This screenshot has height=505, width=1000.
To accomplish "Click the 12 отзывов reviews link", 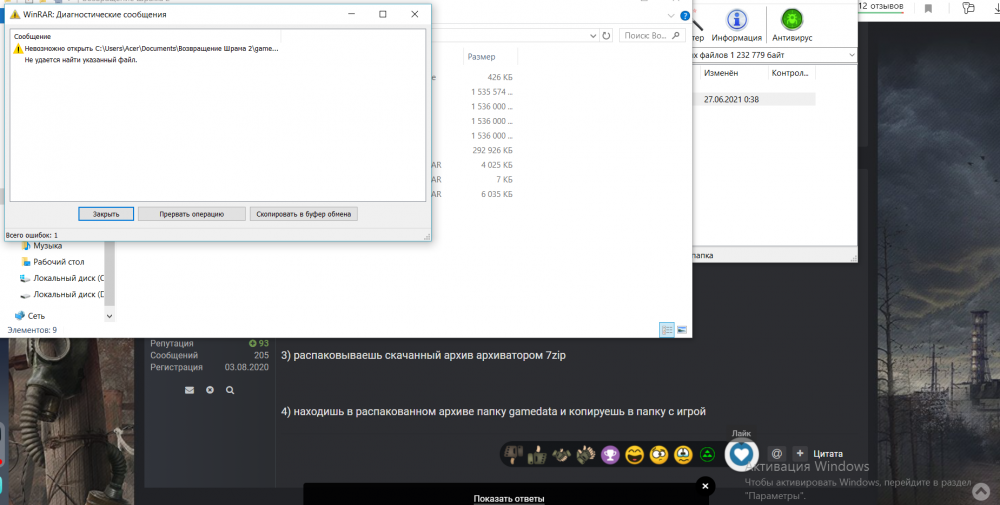I will point(881,6).
